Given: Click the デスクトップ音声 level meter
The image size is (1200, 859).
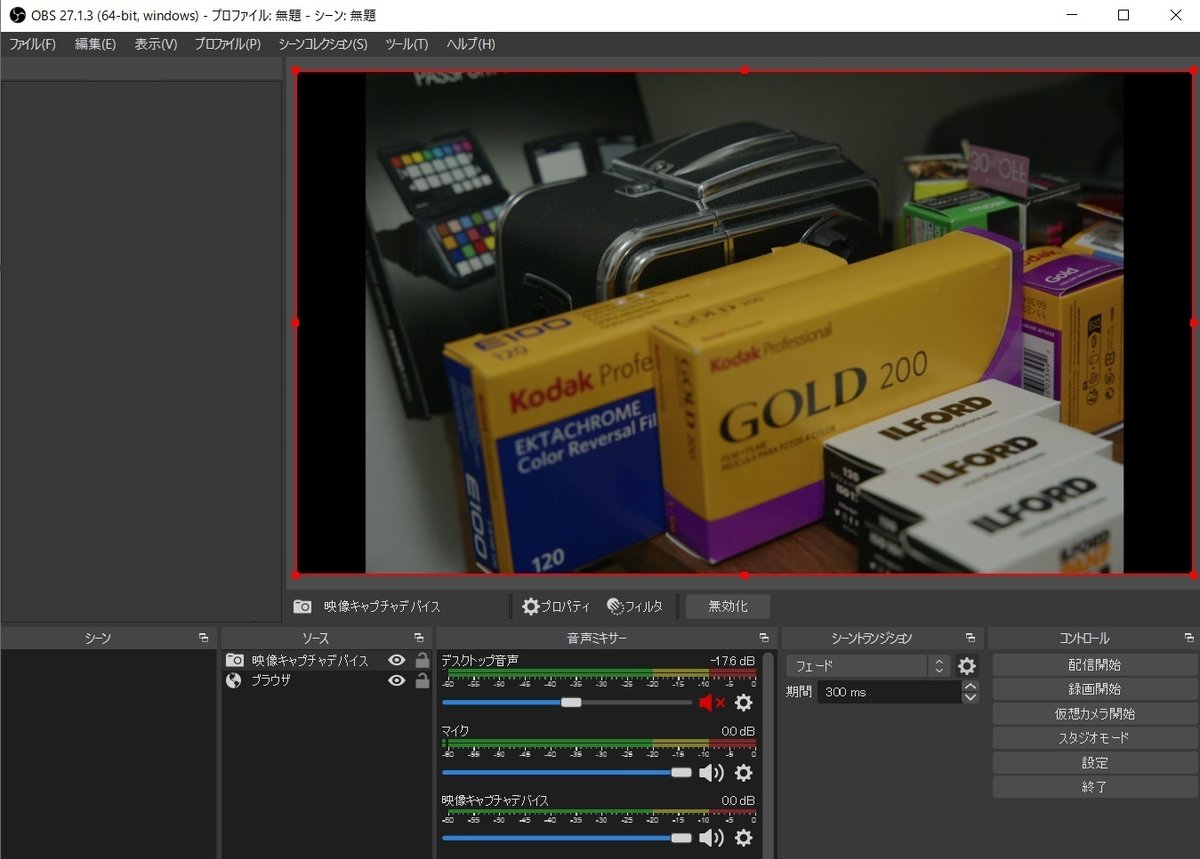Looking at the screenshot, I should (598, 672).
